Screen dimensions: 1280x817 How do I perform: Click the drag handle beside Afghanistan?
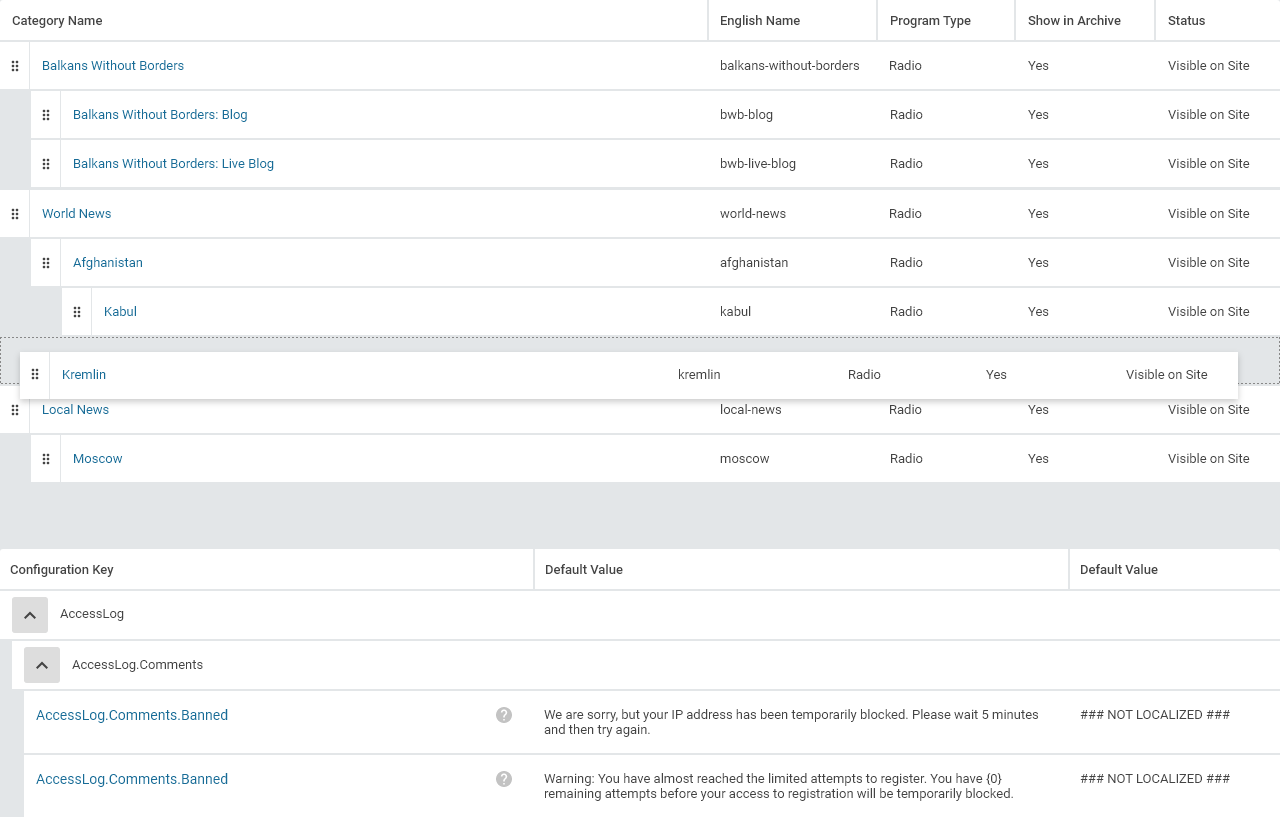point(46,263)
